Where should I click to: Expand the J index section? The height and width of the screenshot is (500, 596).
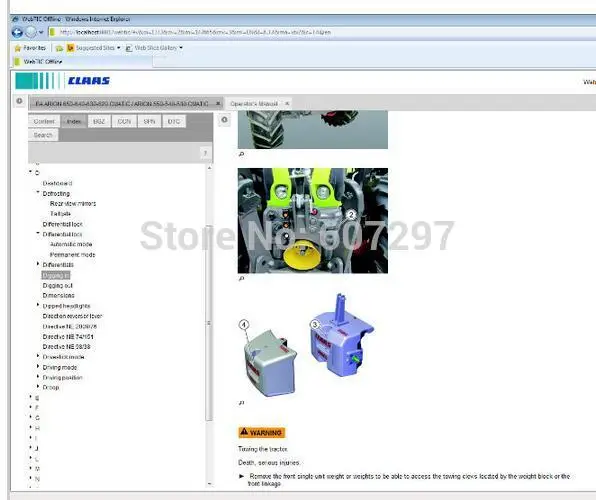point(30,448)
